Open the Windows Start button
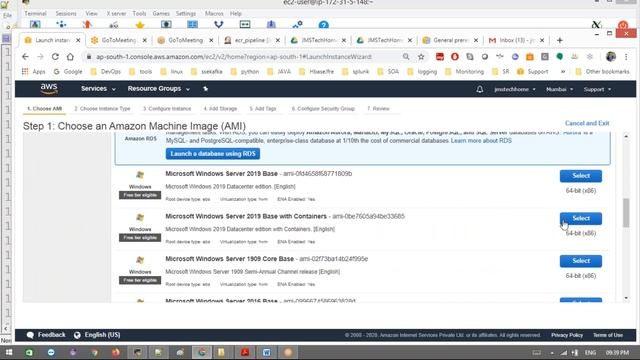 9,352
